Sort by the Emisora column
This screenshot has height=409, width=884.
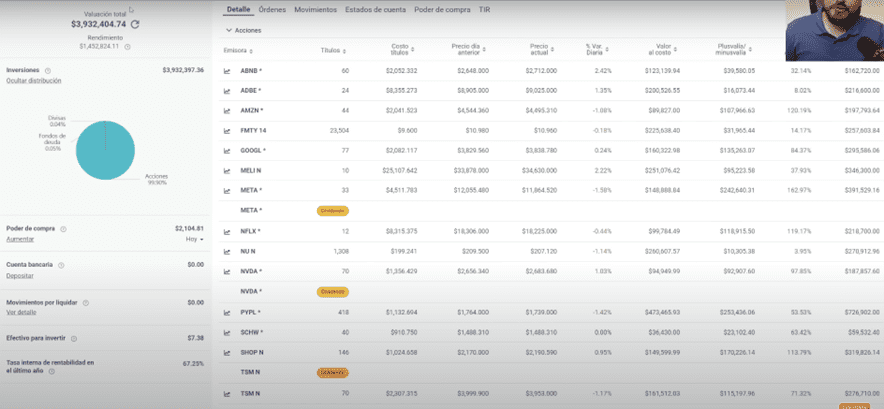coord(236,49)
